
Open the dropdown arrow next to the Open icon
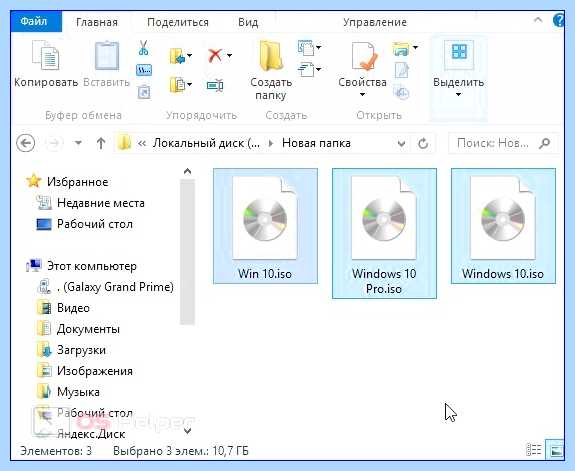415,47
